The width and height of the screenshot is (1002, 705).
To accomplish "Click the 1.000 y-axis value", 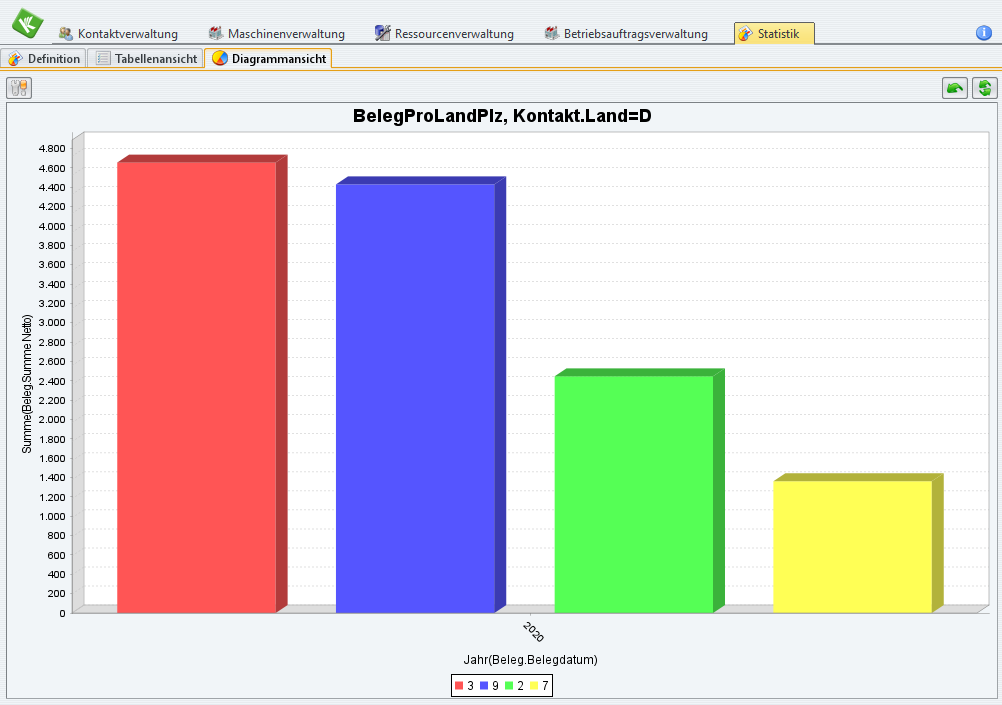I will click(x=52, y=516).
